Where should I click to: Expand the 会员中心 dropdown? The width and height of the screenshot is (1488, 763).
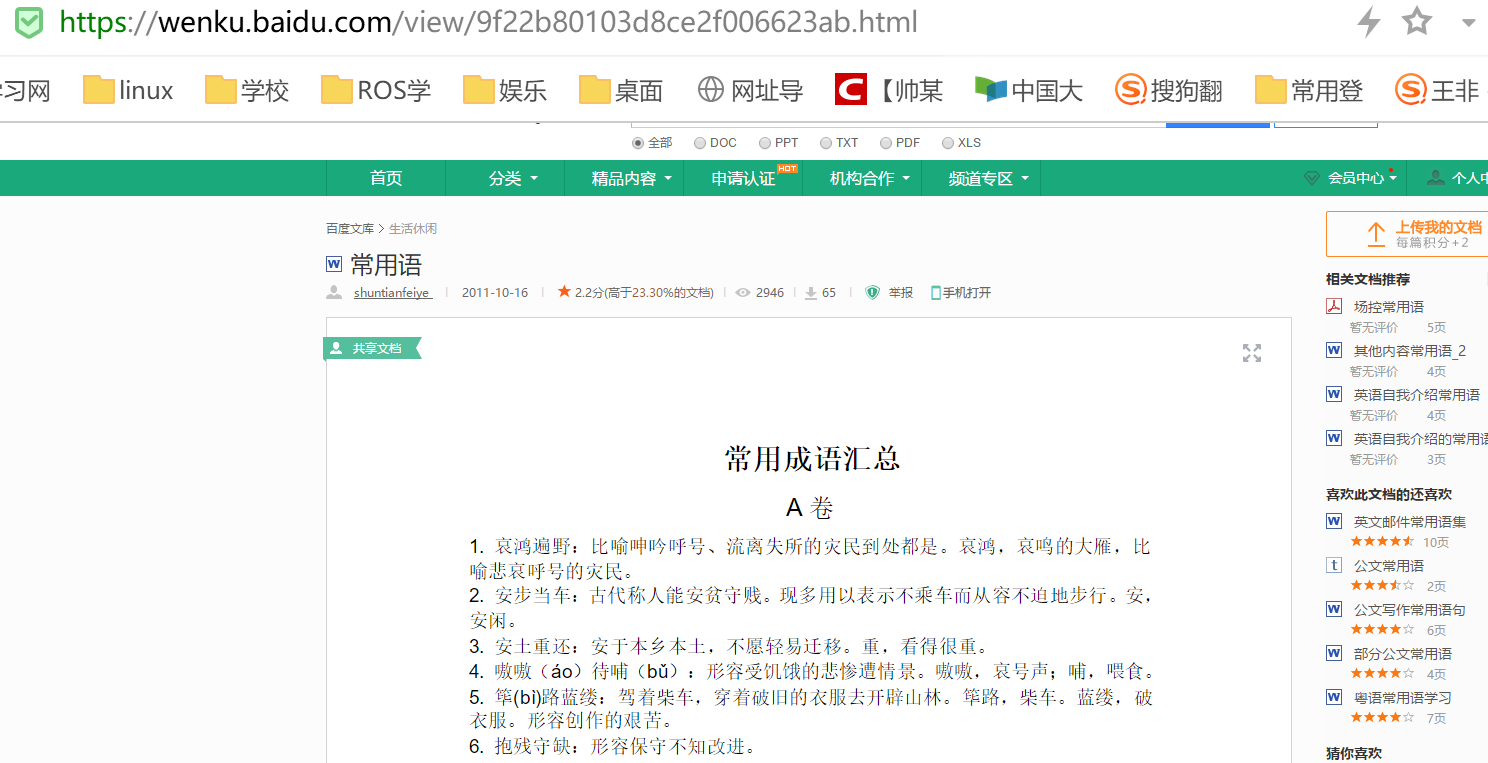click(1350, 178)
